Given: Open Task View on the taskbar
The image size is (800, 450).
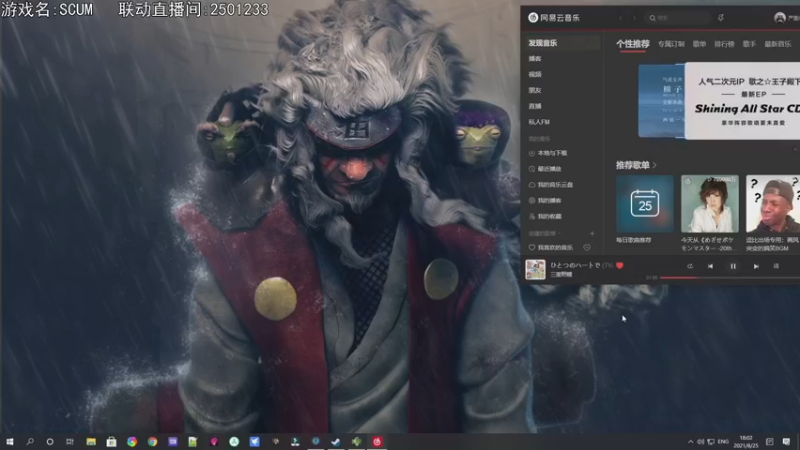Looking at the screenshot, I should (70, 442).
